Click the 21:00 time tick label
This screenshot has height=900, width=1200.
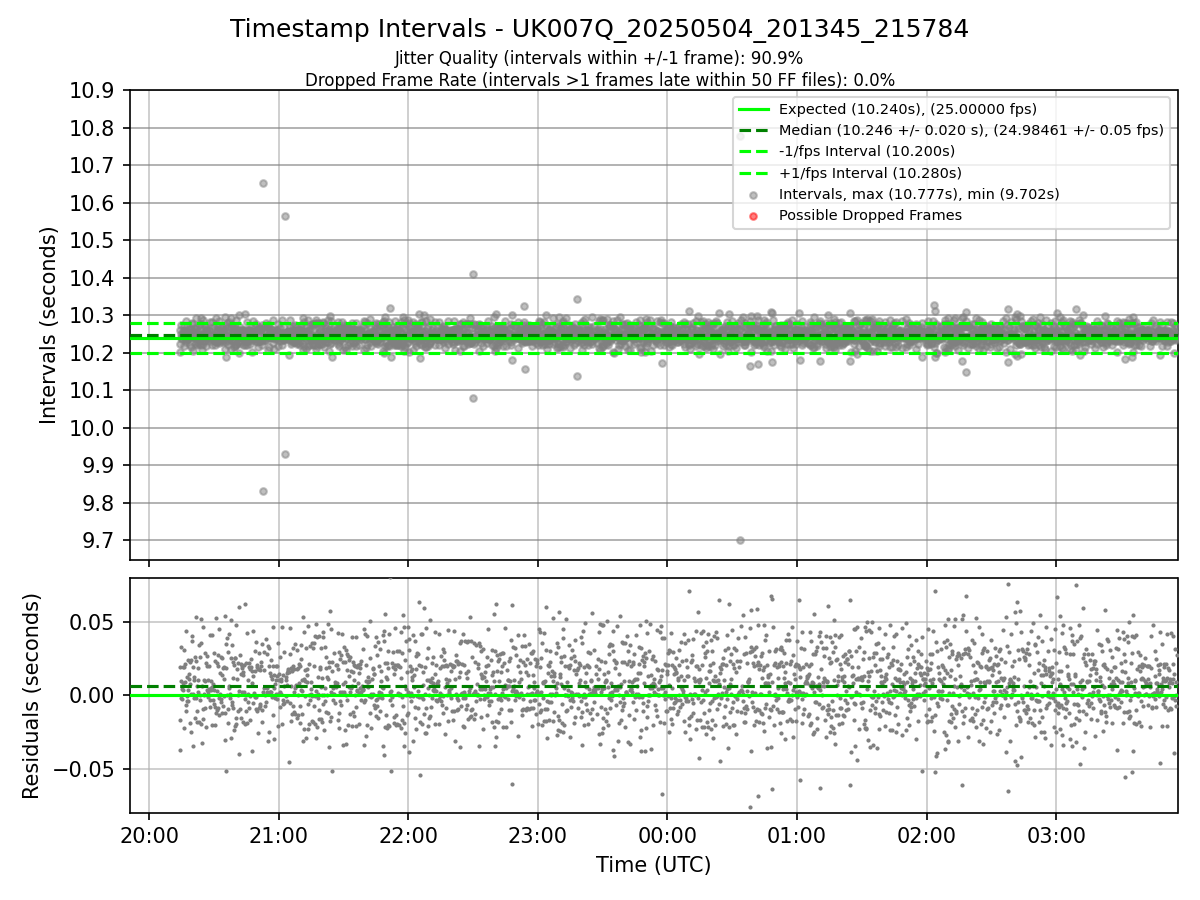coord(278,834)
